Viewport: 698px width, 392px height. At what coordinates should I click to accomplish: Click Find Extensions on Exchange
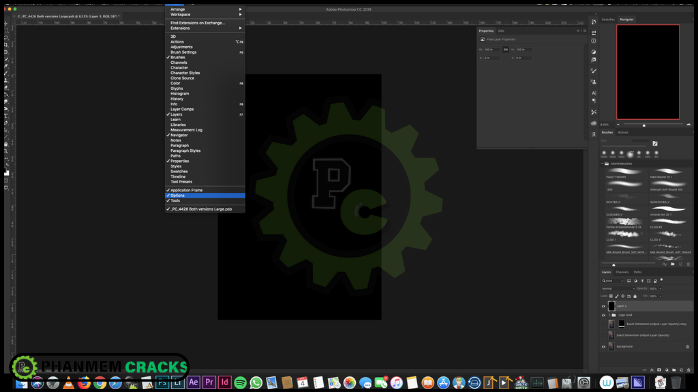pyautogui.click(x=205, y=23)
